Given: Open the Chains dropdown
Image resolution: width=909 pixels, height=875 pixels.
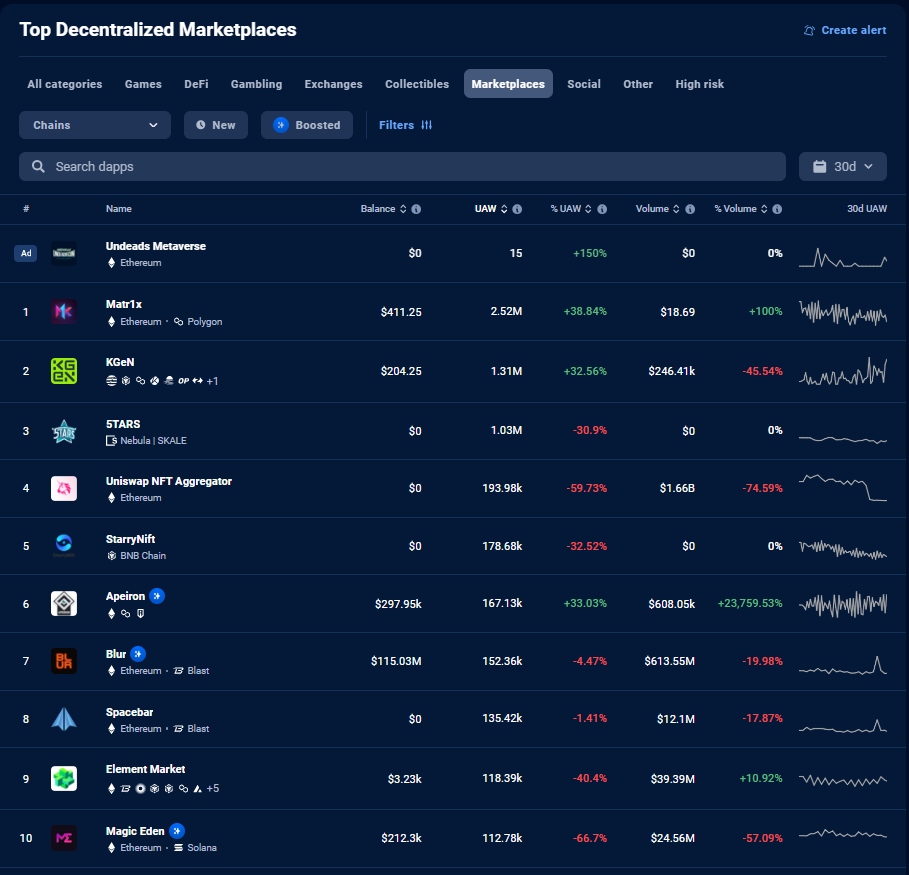Looking at the screenshot, I should click(95, 125).
